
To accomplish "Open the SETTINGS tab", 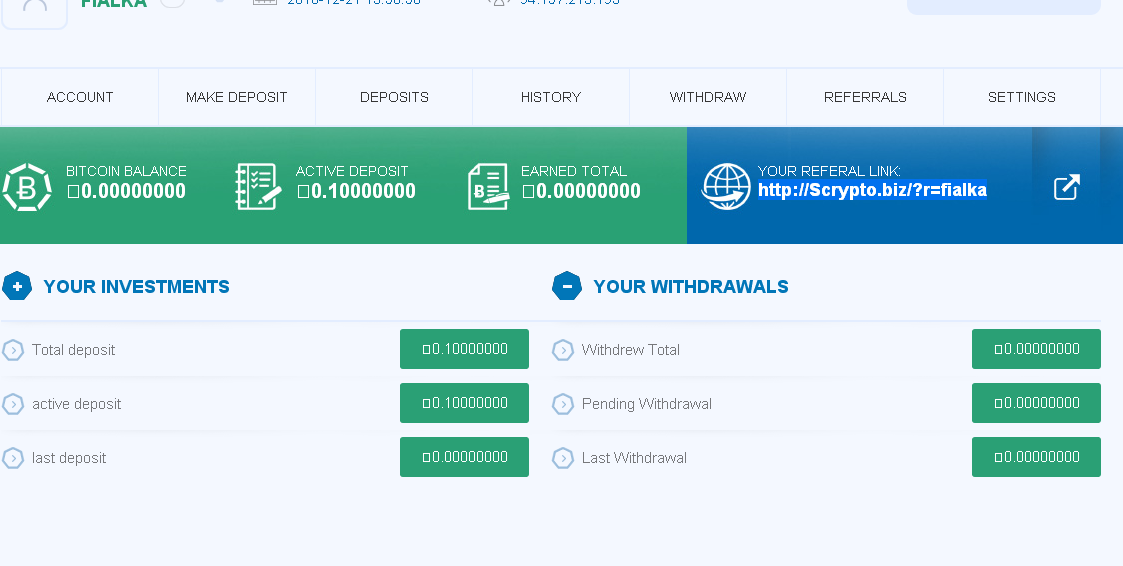I will [1022, 97].
